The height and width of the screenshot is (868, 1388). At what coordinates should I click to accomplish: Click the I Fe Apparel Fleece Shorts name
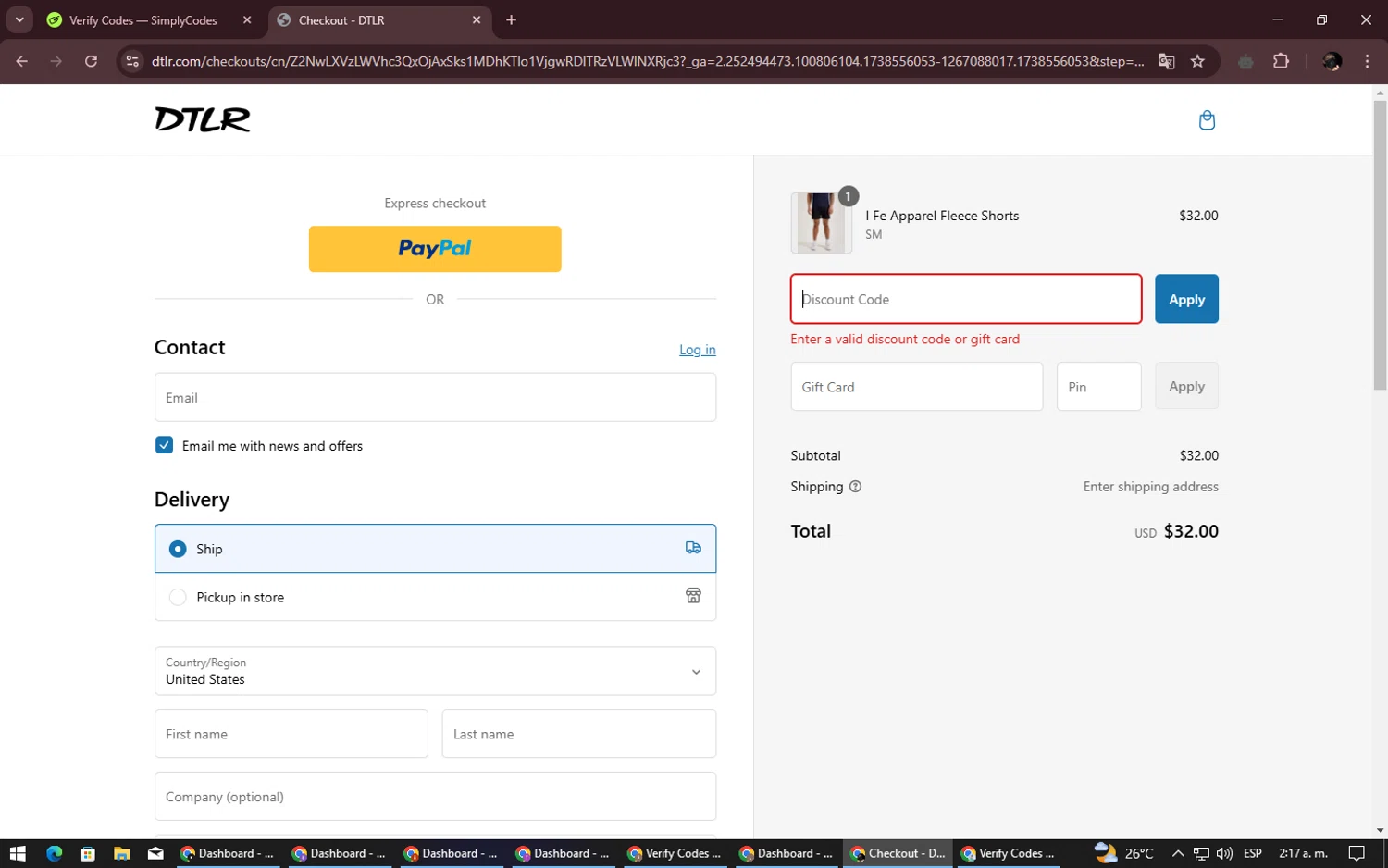942,216
